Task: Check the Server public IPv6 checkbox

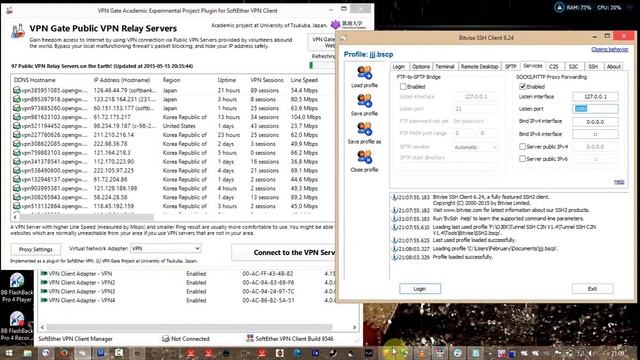Action: [522, 159]
